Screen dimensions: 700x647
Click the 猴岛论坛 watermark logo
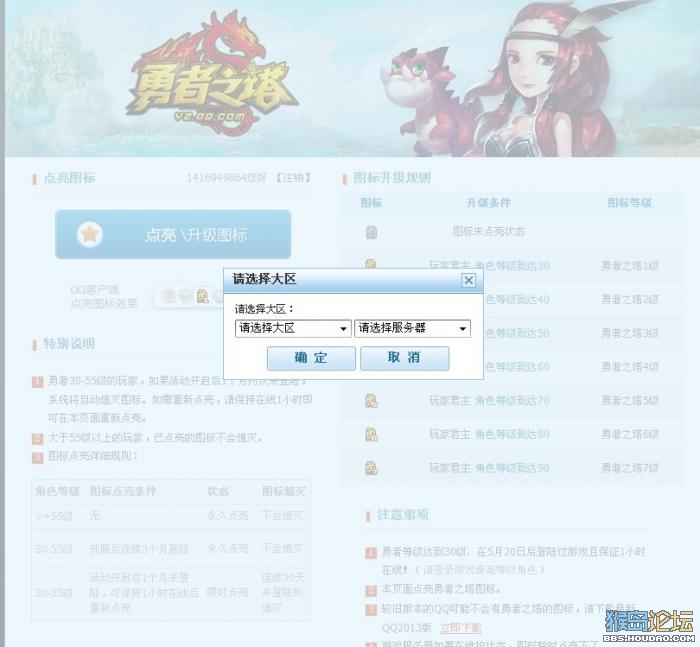coord(650,626)
